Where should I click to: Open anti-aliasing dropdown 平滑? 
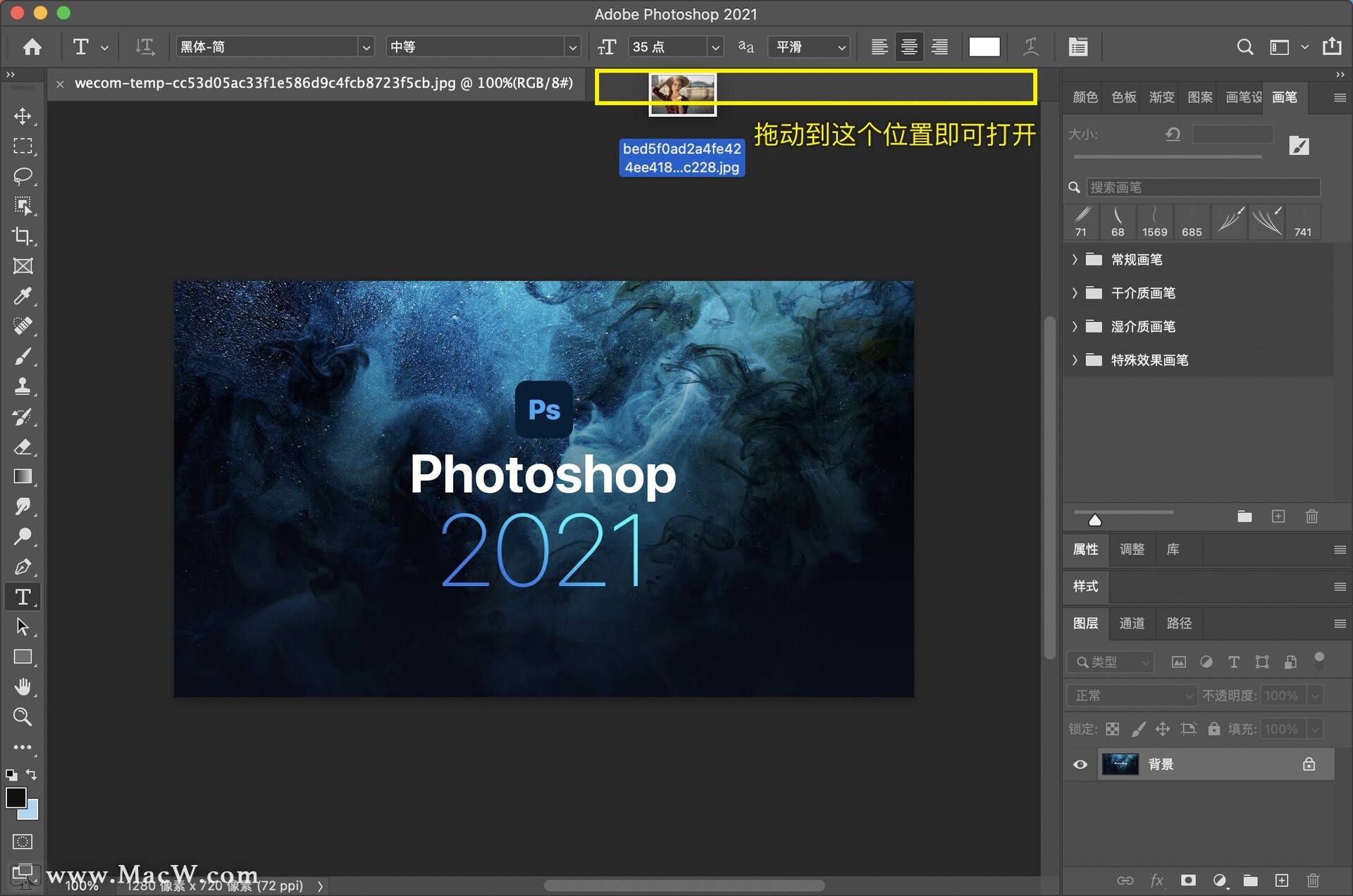809,46
